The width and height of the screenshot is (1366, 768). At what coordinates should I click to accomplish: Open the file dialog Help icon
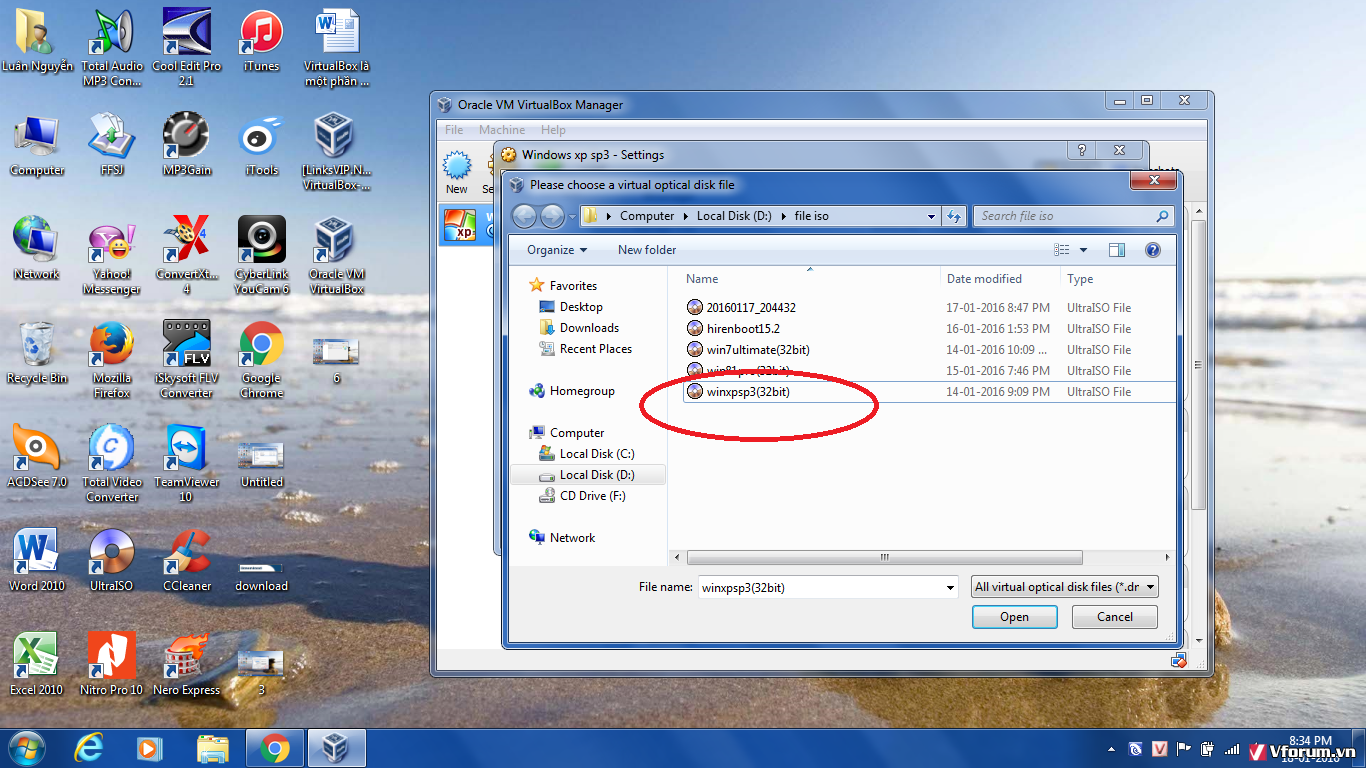(x=1153, y=250)
